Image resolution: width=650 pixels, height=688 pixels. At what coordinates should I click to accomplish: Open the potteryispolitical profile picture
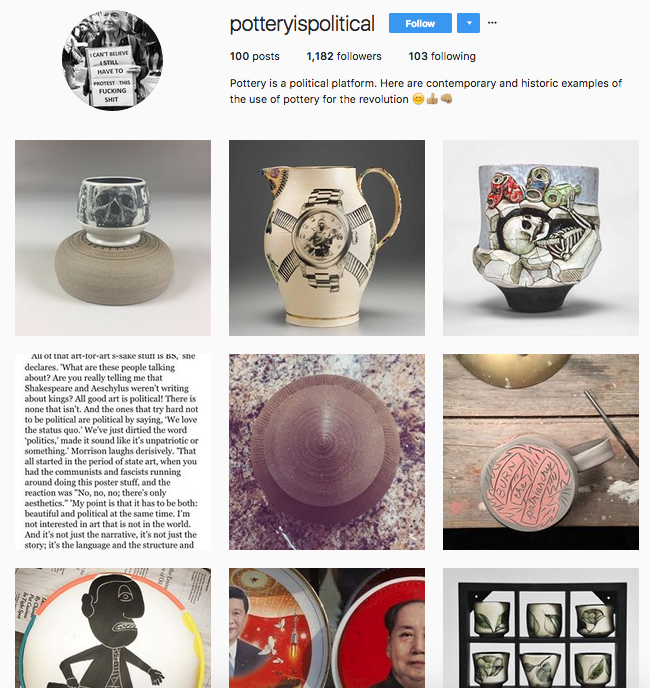pyautogui.click(x=112, y=61)
